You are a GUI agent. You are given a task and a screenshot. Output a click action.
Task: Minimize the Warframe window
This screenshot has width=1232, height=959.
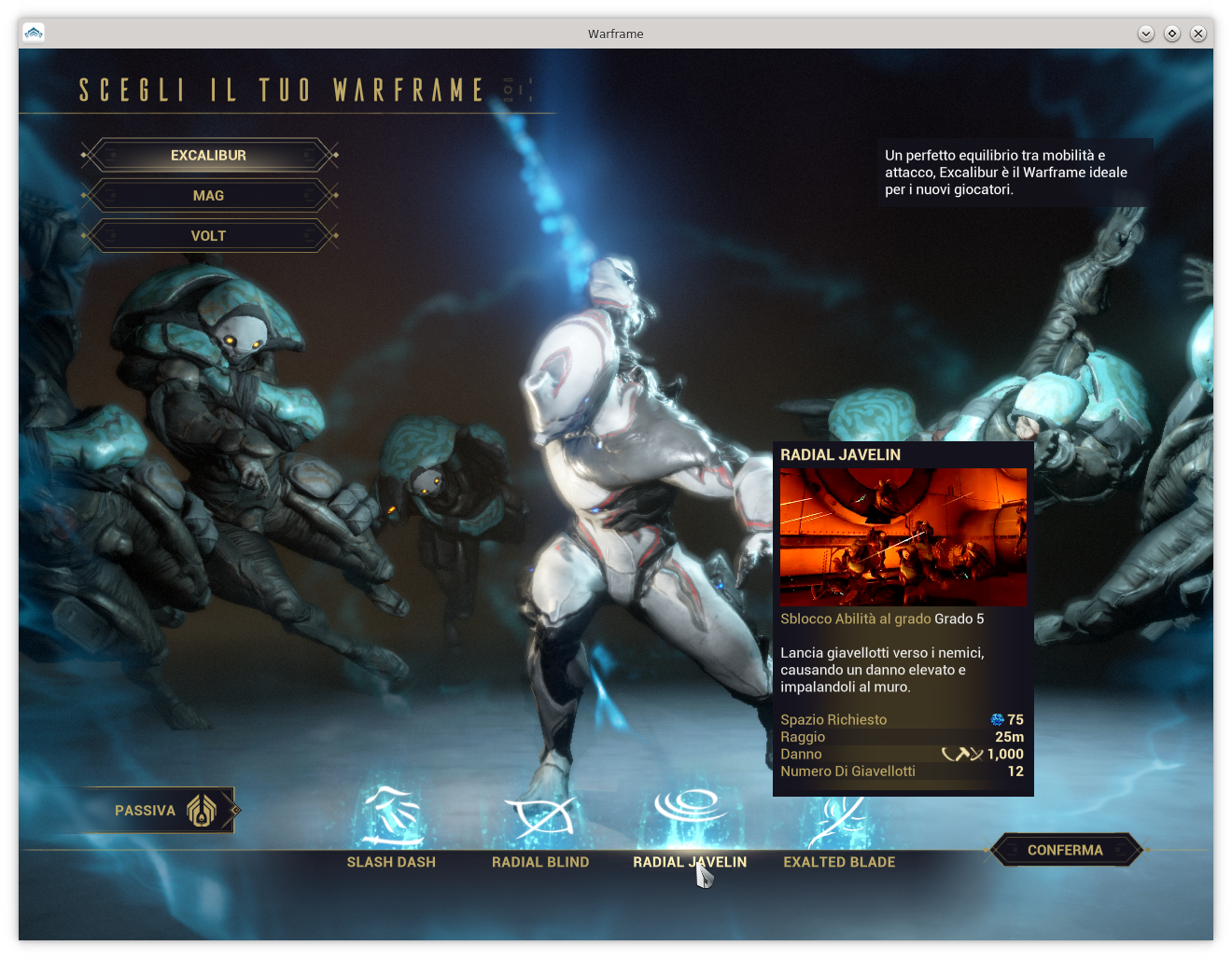coord(1146,34)
